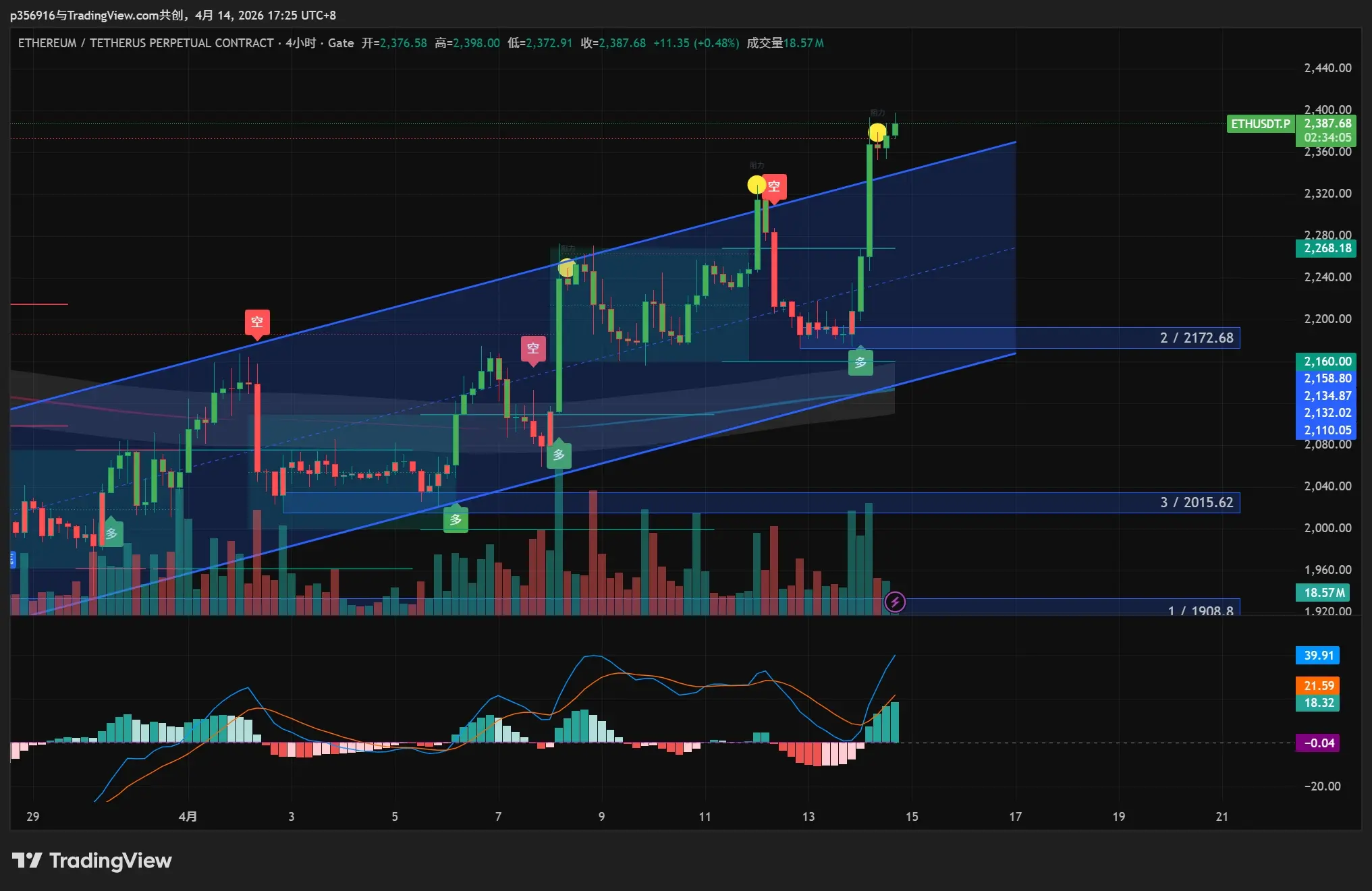Click the purple lightning bolt icon
This screenshot has height=891, width=1372.
[895, 602]
